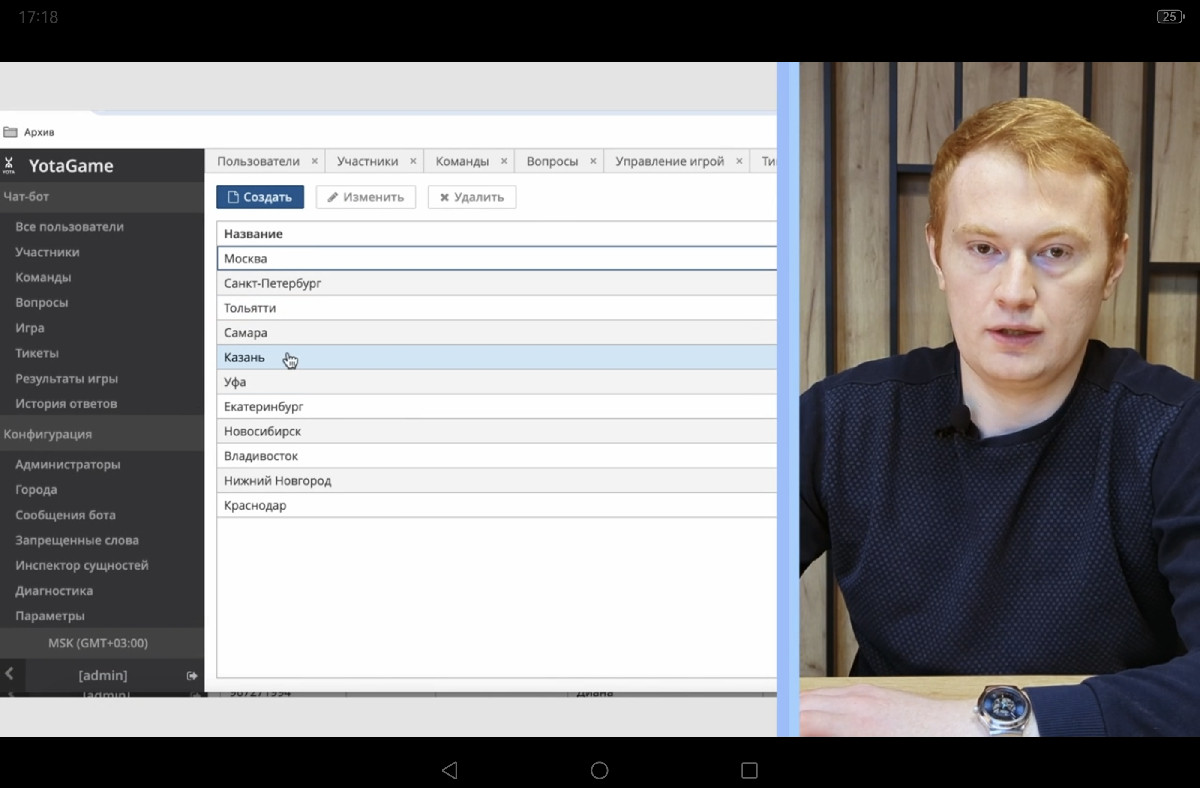This screenshot has width=1200, height=788.
Task: Open Результаты игры in the sidebar
Action: click(67, 379)
